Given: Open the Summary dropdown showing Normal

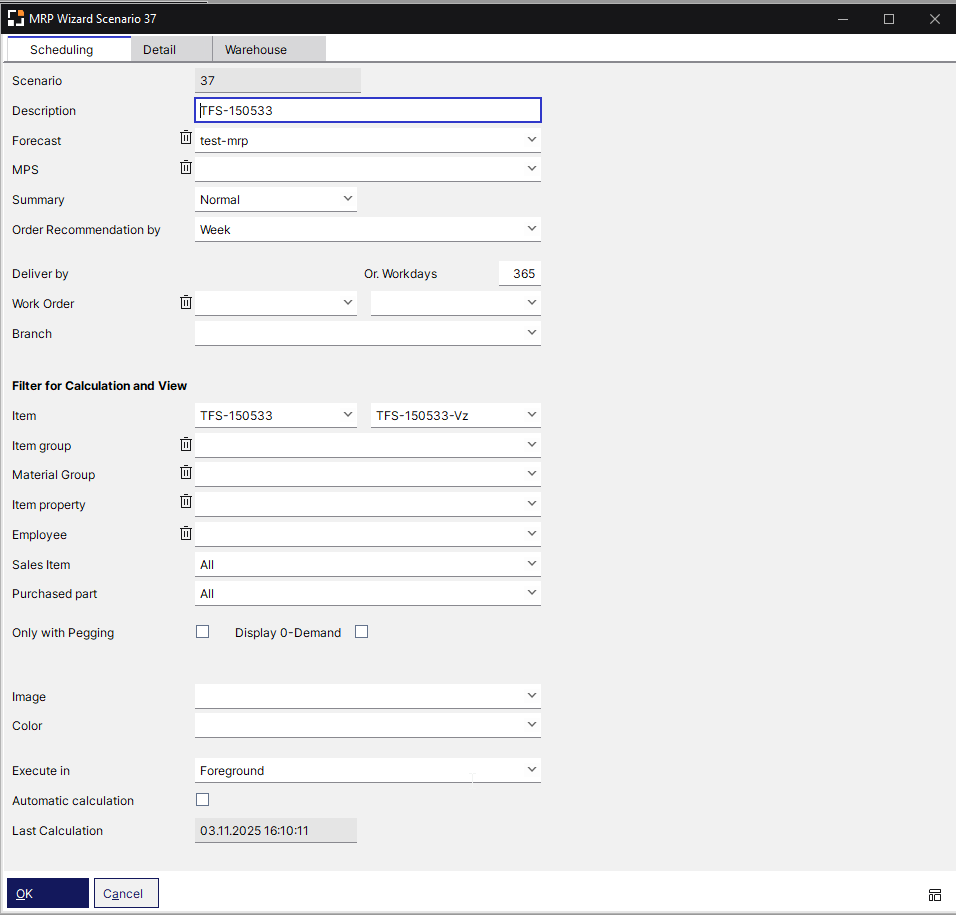Looking at the screenshot, I should (275, 198).
